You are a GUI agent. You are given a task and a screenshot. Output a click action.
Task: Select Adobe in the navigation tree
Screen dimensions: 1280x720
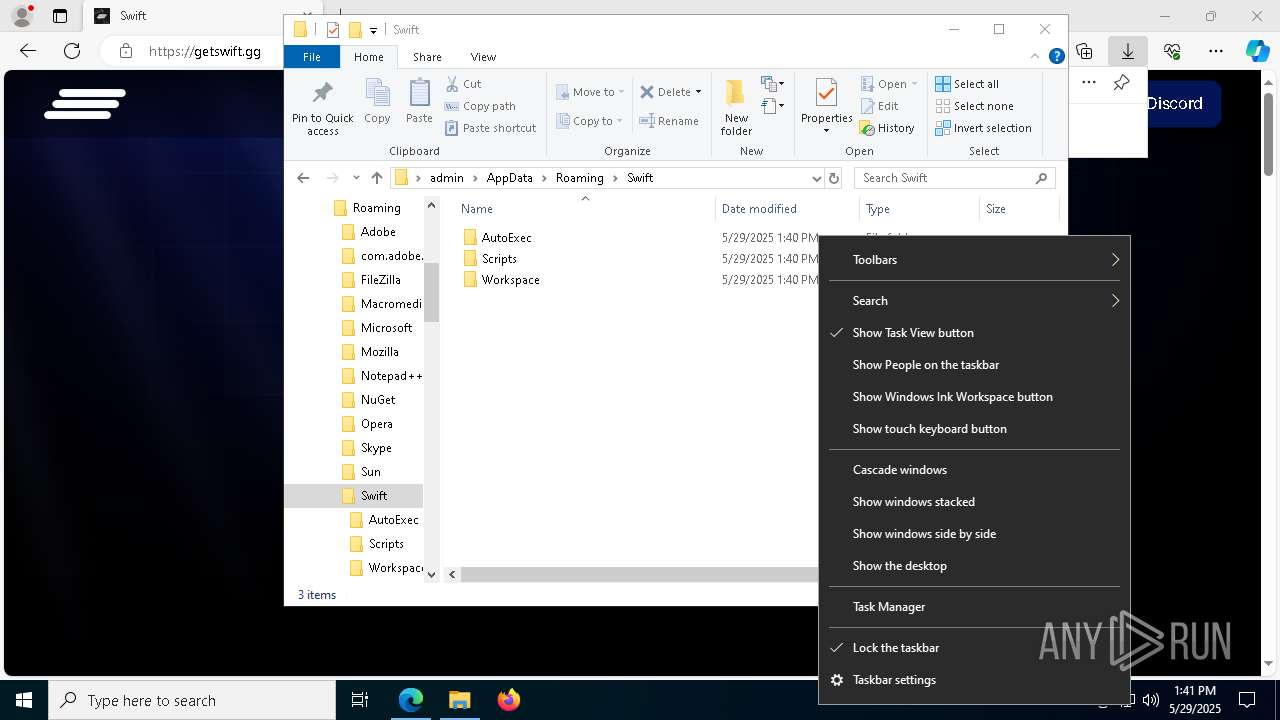tap(378, 232)
